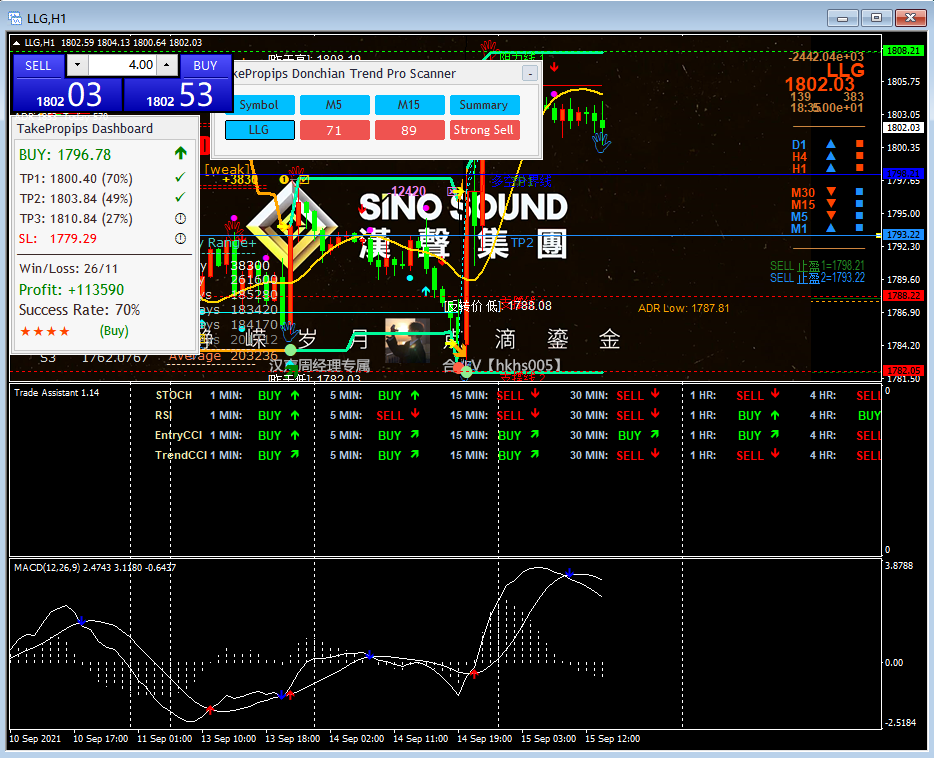
Task: Click the 1802.03 current price label on scale
Action: coord(903,127)
